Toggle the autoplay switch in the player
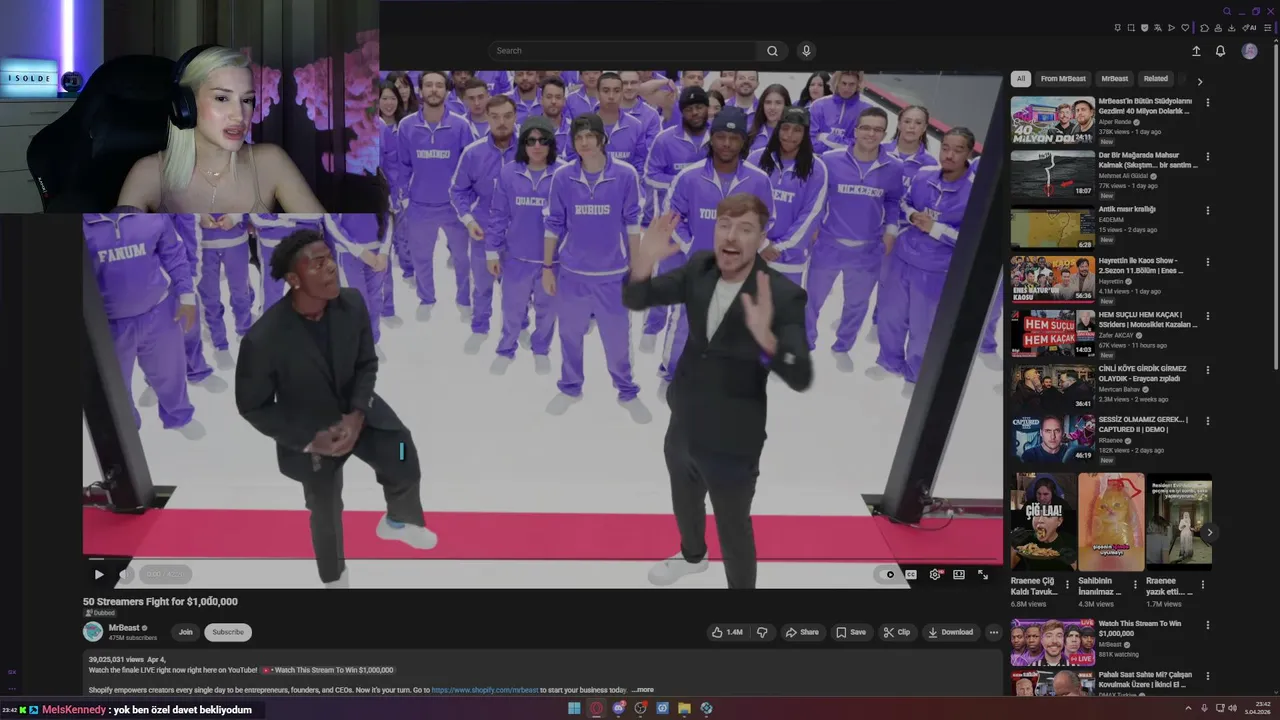 pyautogui.click(x=886, y=574)
